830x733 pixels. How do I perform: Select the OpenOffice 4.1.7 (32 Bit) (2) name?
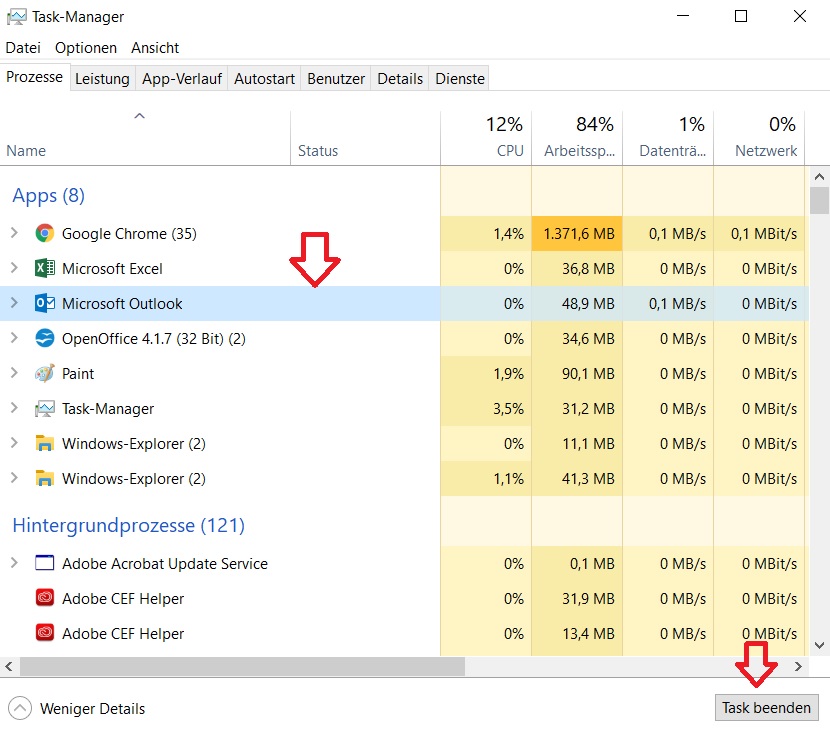click(x=154, y=338)
